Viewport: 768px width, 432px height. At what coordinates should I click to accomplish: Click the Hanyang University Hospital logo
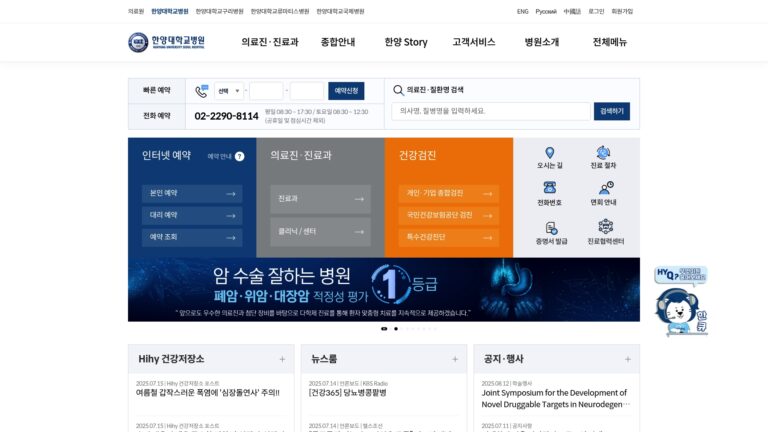[x=167, y=42]
